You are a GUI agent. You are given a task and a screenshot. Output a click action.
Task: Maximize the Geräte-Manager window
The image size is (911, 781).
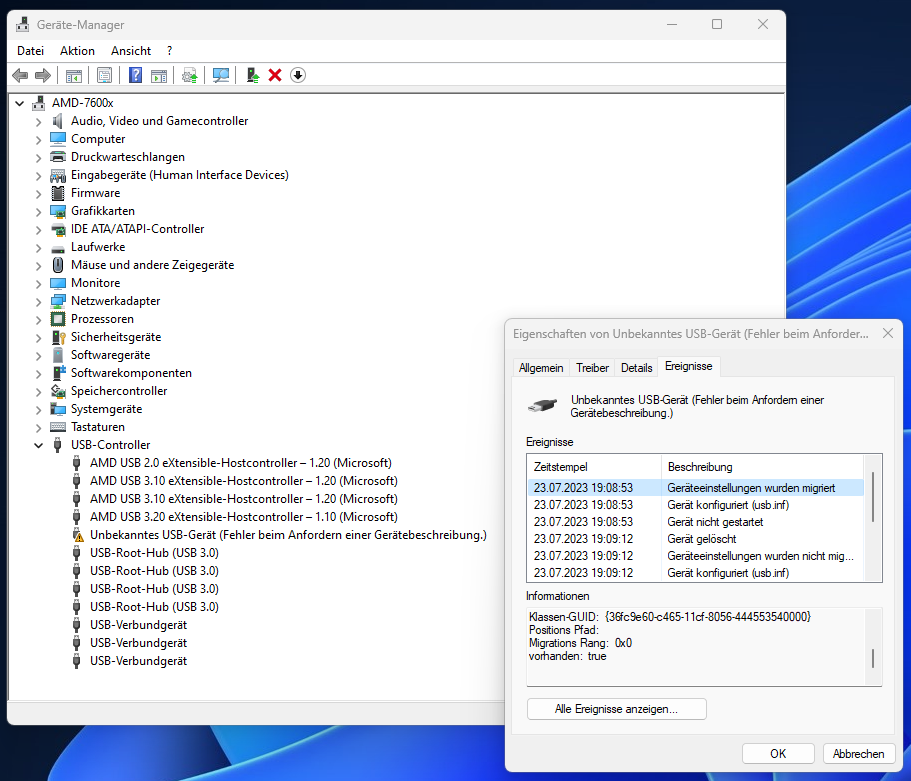pyautogui.click(x=717, y=24)
